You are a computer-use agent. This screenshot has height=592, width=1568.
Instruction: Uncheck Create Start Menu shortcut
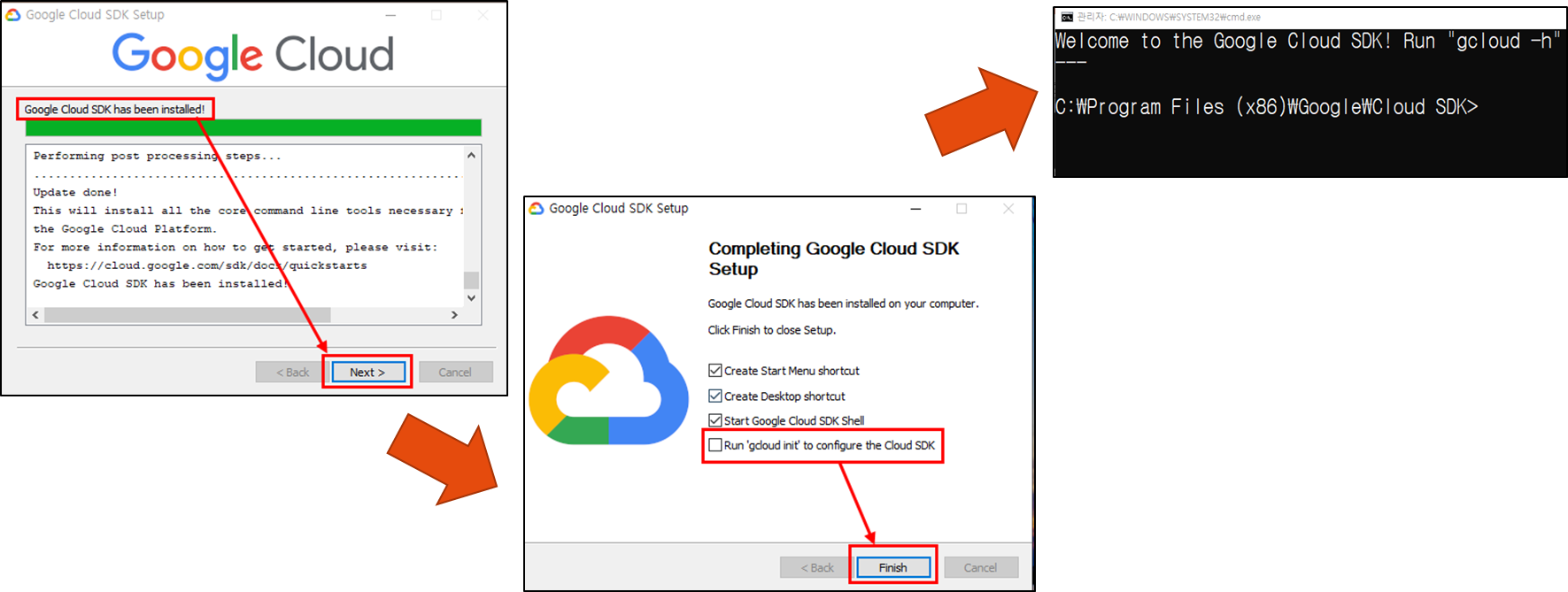(x=715, y=371)
